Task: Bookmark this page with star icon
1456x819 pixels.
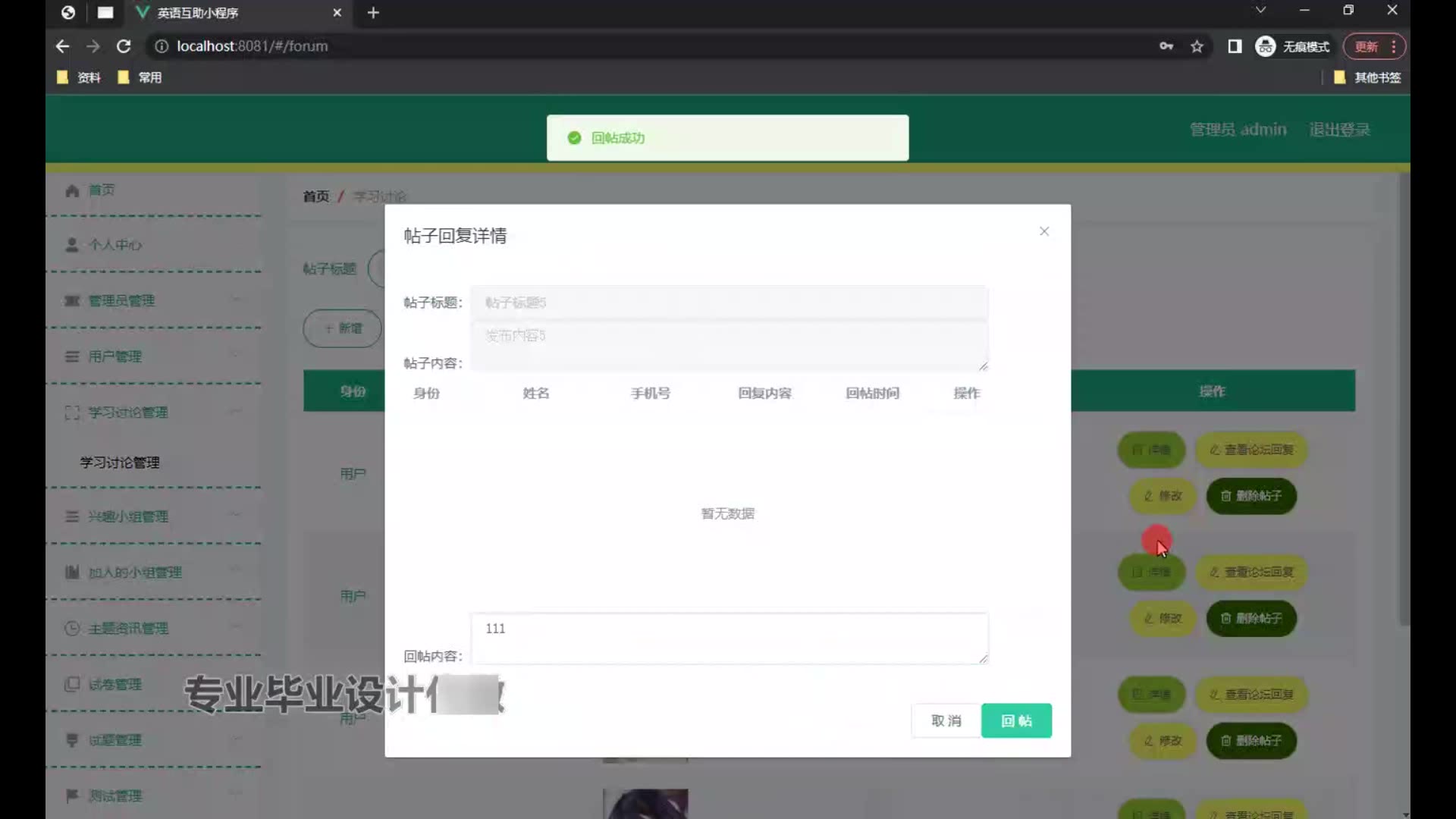Action: 1197,46
